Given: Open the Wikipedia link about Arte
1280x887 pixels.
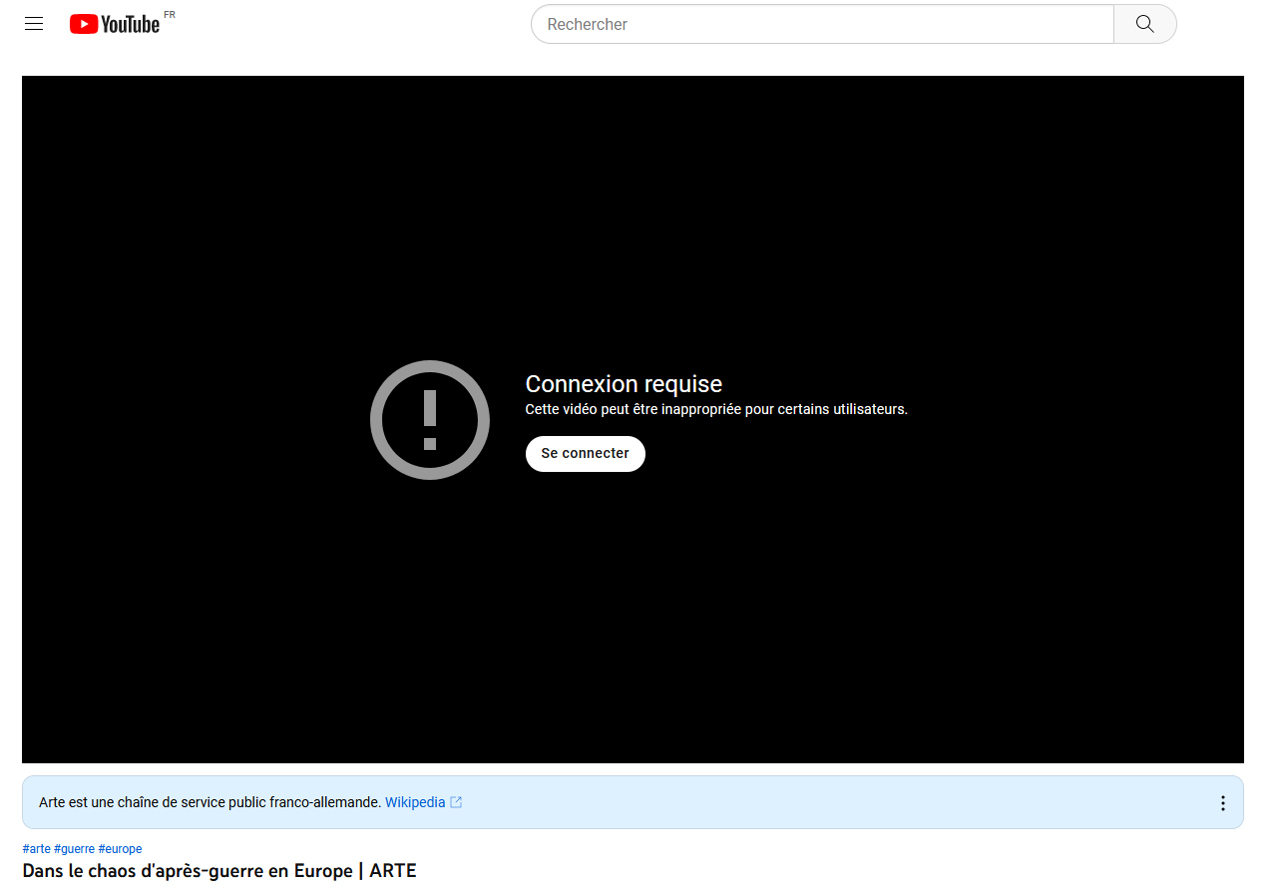Looking at the screenshot, I should click(x=424, y=802).
